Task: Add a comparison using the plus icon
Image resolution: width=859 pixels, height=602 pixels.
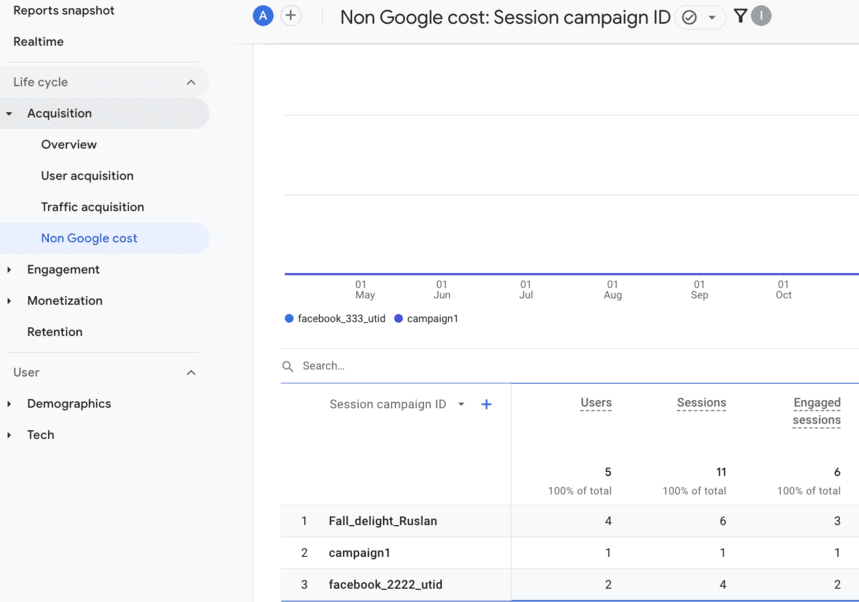Action: click(x=290, y=16)
